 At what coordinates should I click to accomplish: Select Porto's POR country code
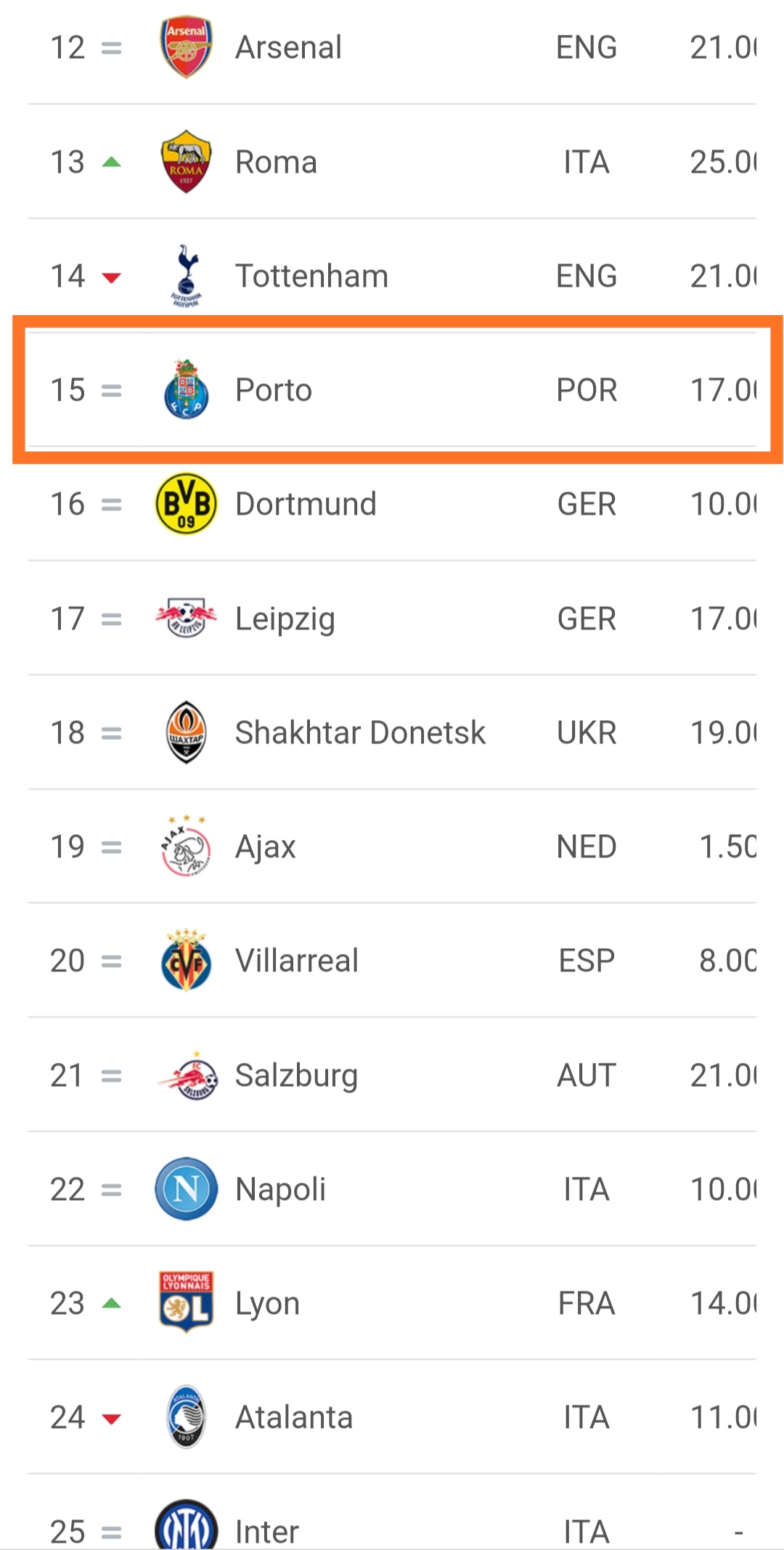[587, 390]
